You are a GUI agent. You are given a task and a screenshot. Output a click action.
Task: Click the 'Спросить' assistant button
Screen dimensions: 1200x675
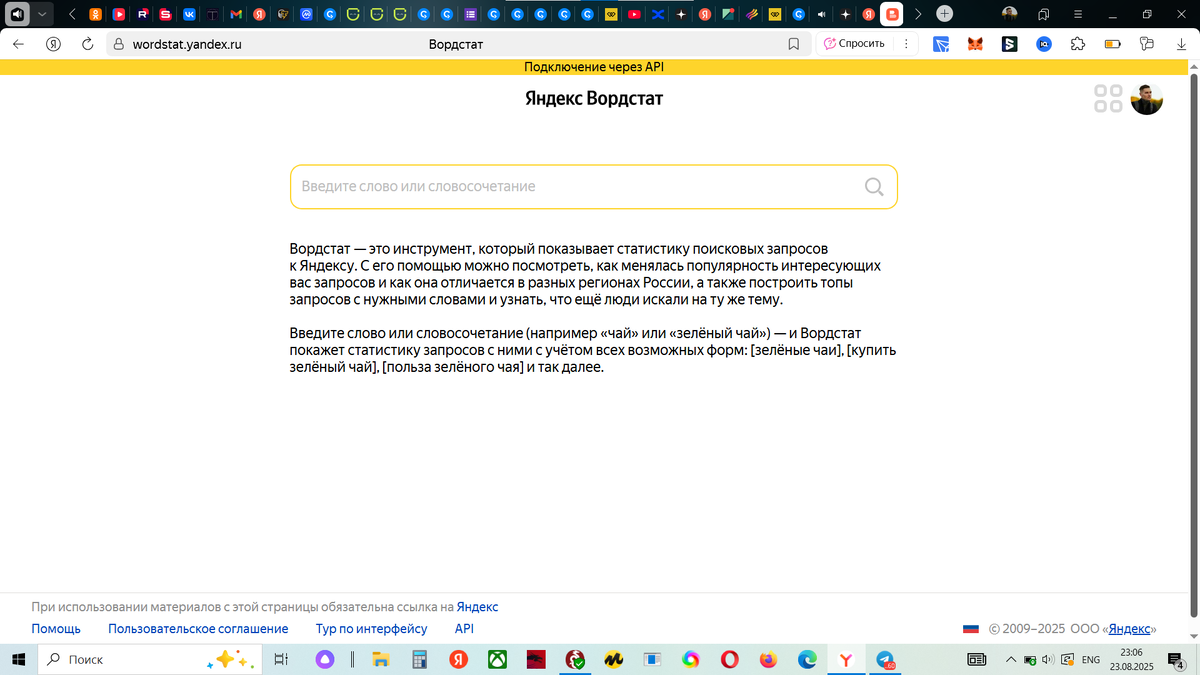[854, 44]
